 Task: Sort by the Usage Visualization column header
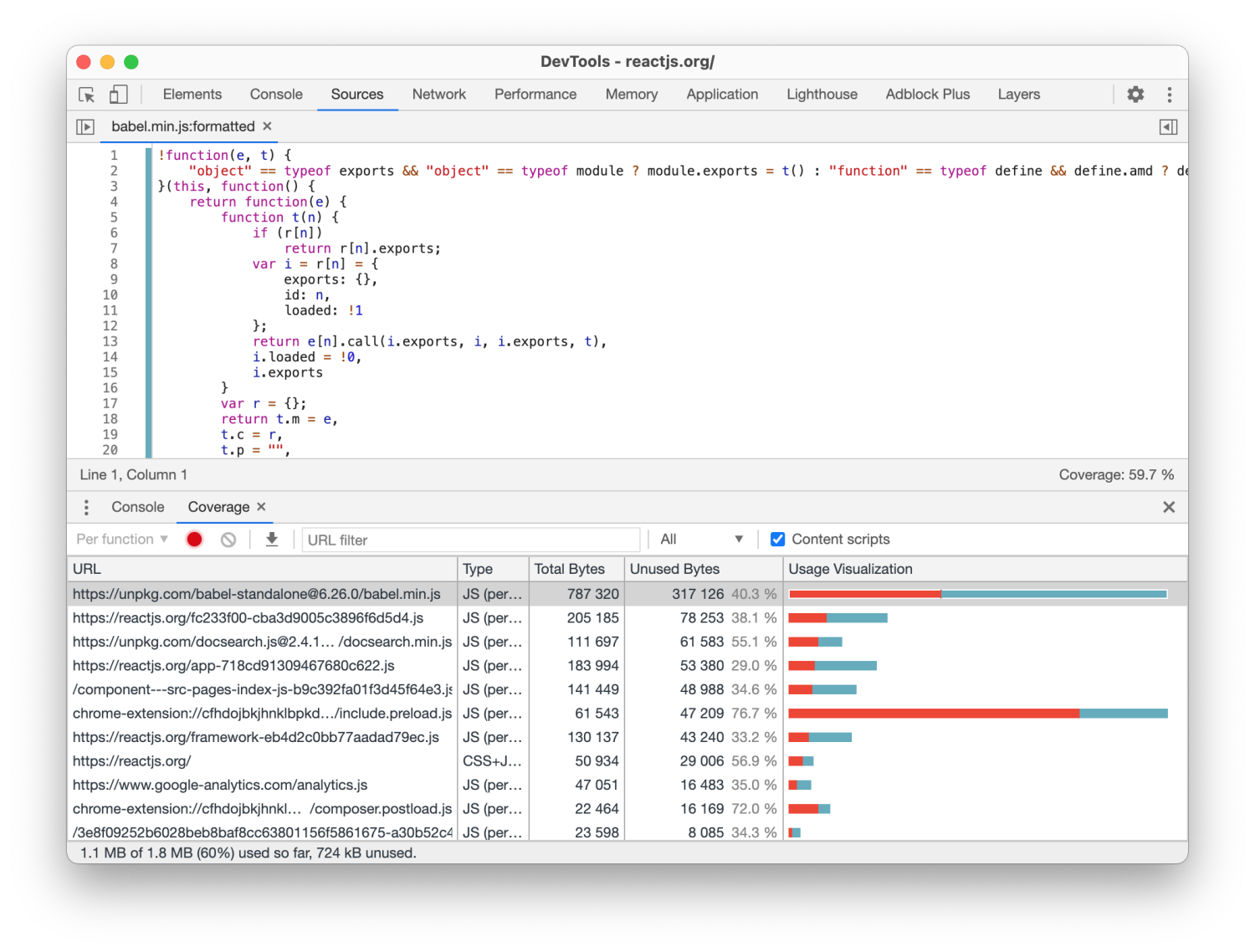(x=986, y=569)
